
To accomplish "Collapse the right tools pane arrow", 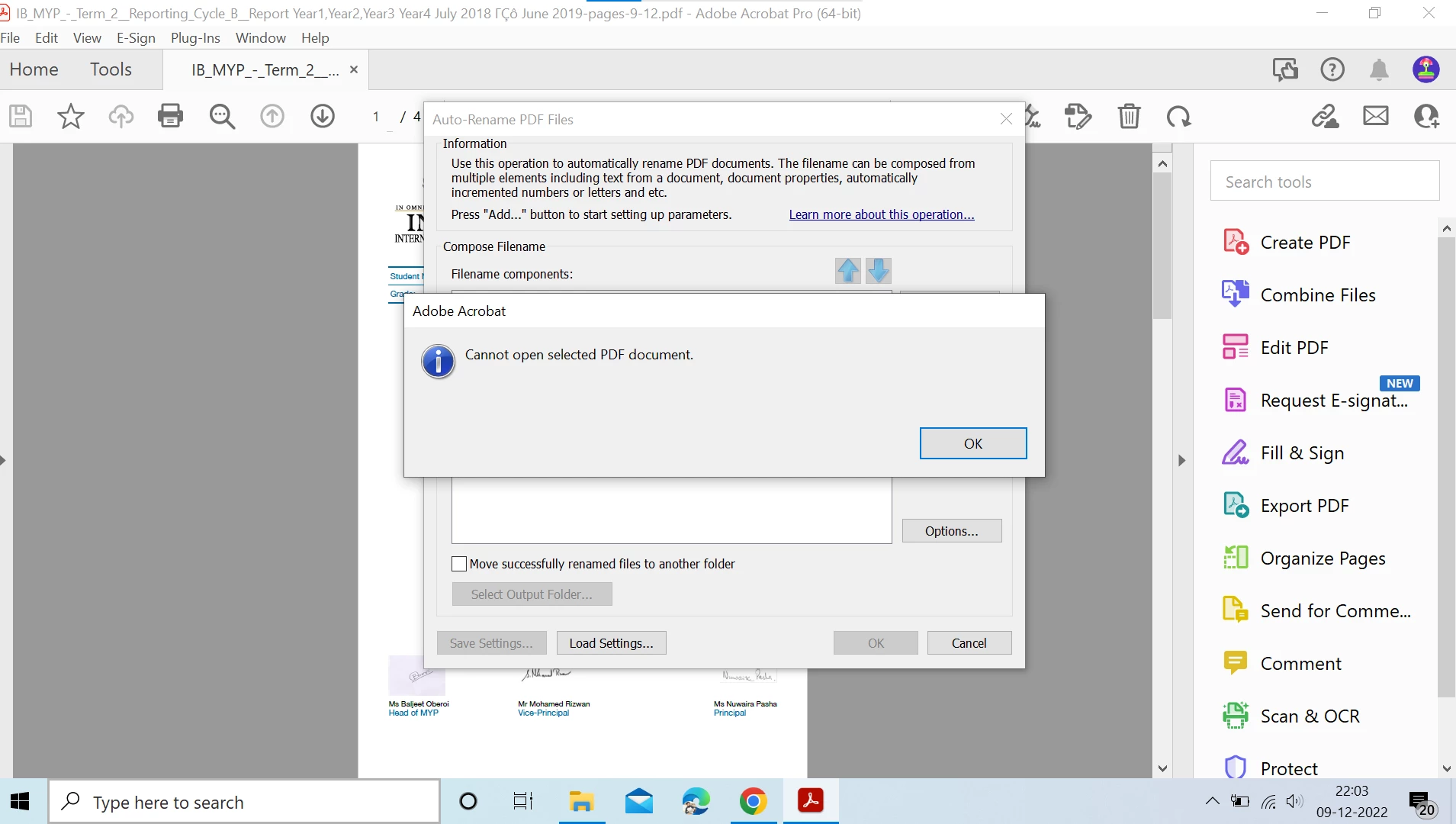I will (1181, 460).
